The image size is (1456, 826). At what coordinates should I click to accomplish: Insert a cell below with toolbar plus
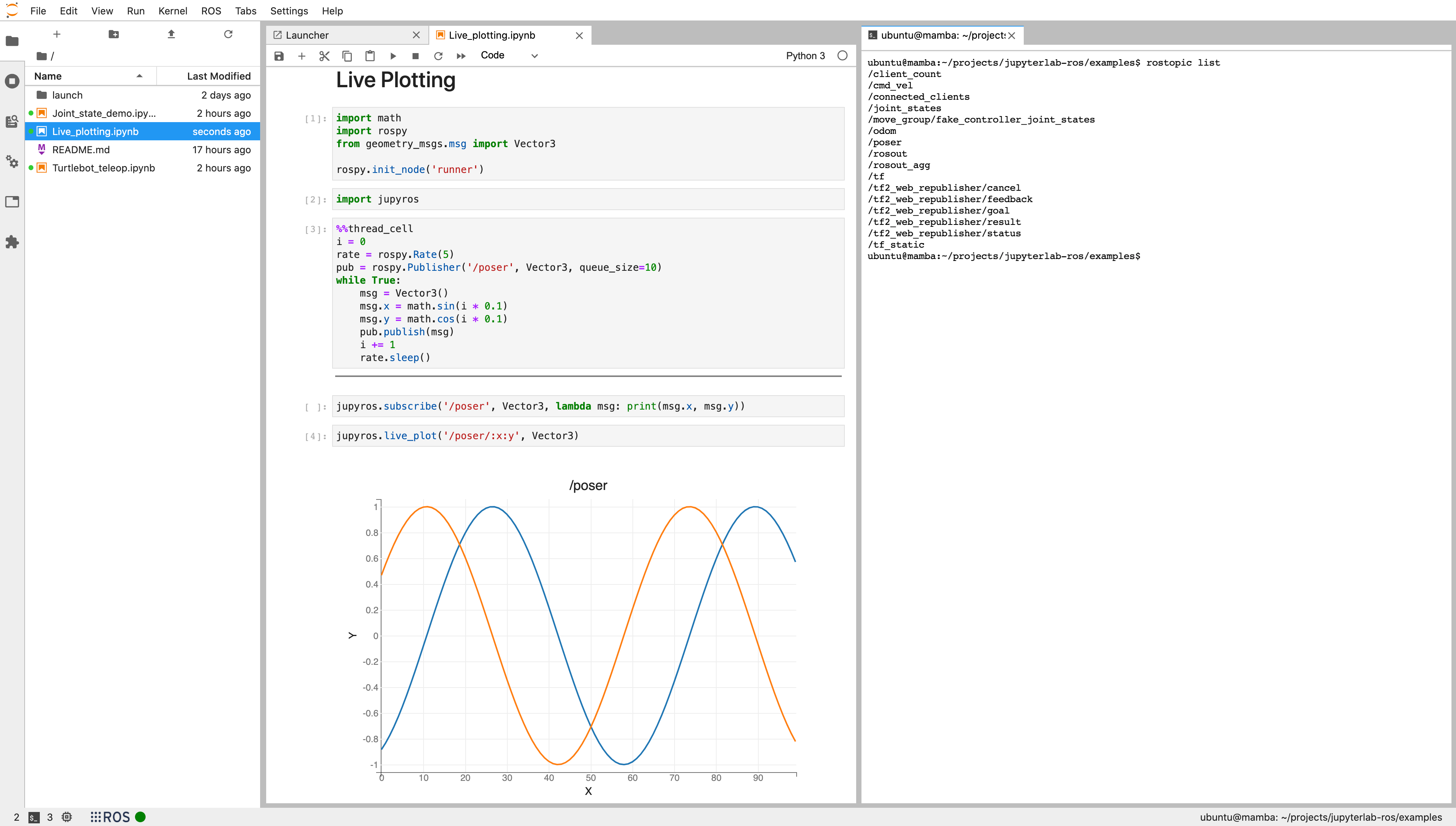tap(302, 56)
